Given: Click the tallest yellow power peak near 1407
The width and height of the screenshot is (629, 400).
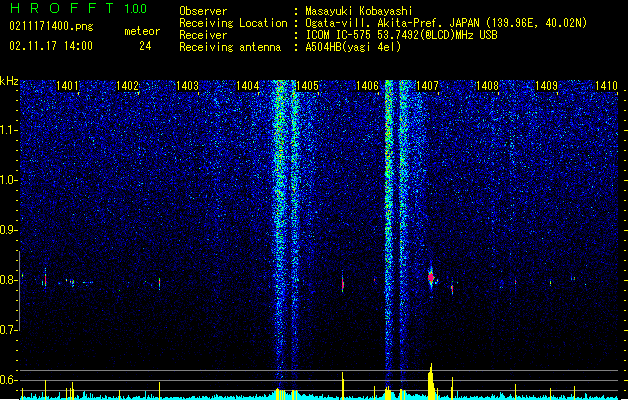Looking at the screenshot, I should click(x=431, y=381).
